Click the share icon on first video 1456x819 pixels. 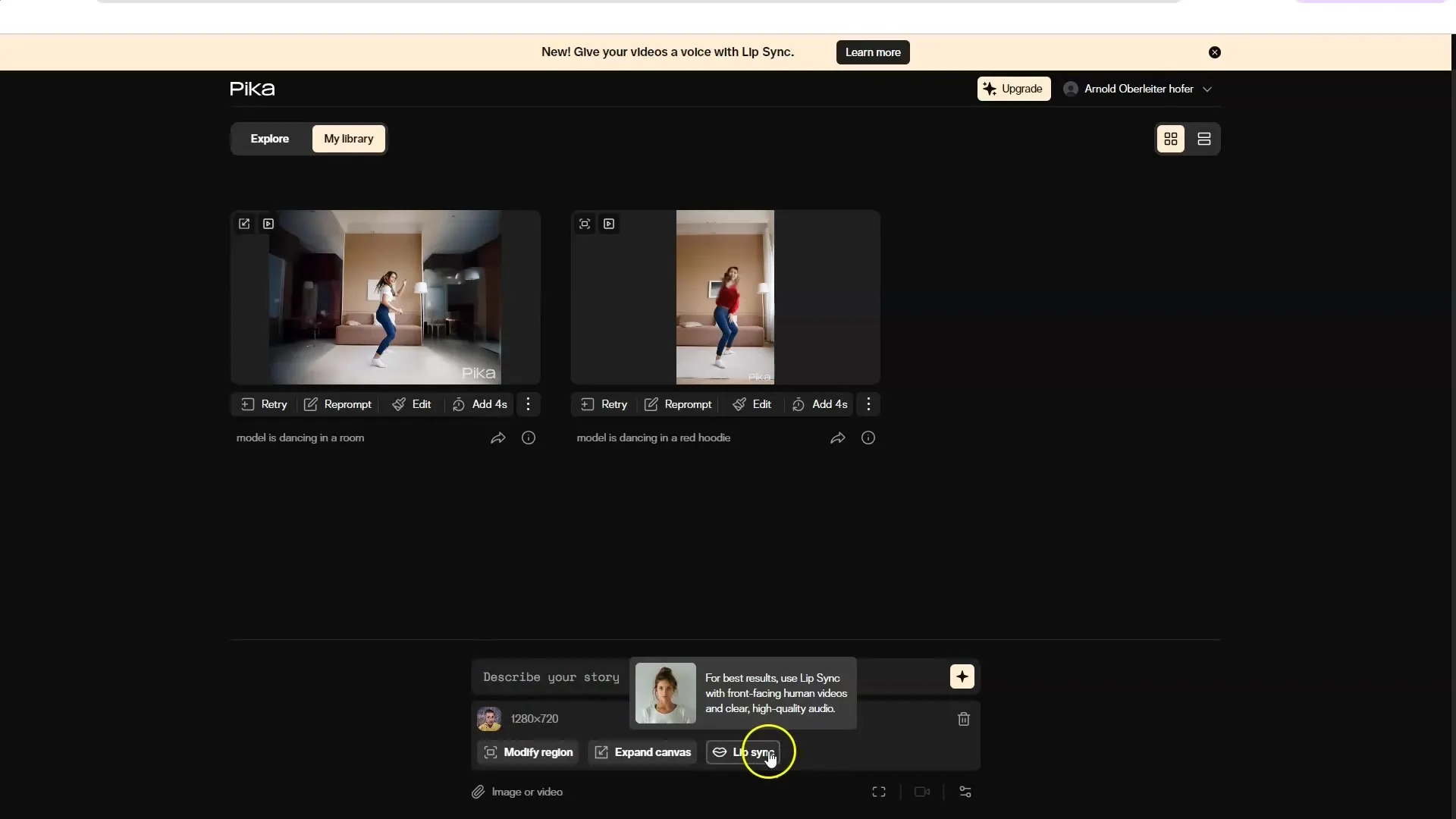coord(497,437)
